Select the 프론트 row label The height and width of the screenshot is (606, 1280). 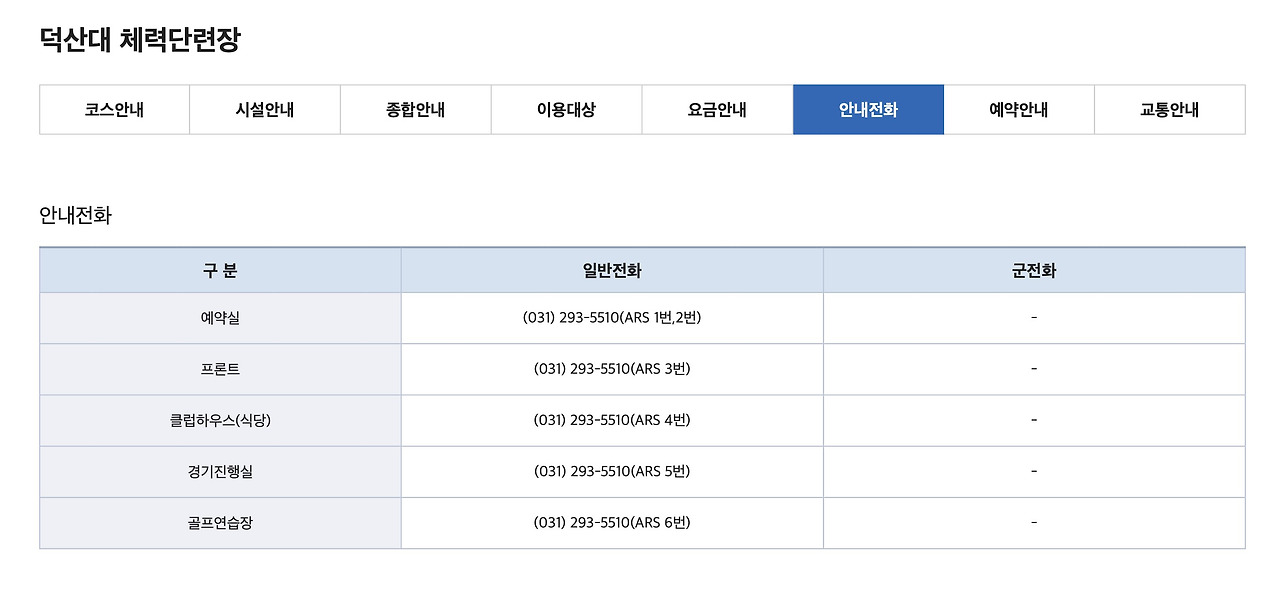pyautogui.click(x=219, y=369)
